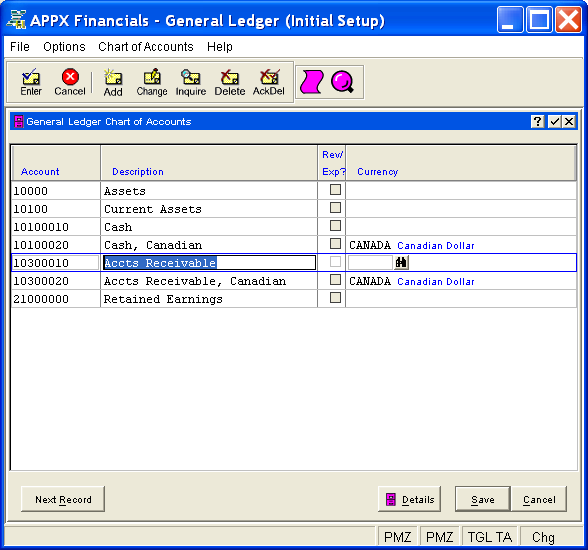Toggle Rev/Exp checkbox for Assets row
This screenshot has height=550, width=588.
coord(335,190)
